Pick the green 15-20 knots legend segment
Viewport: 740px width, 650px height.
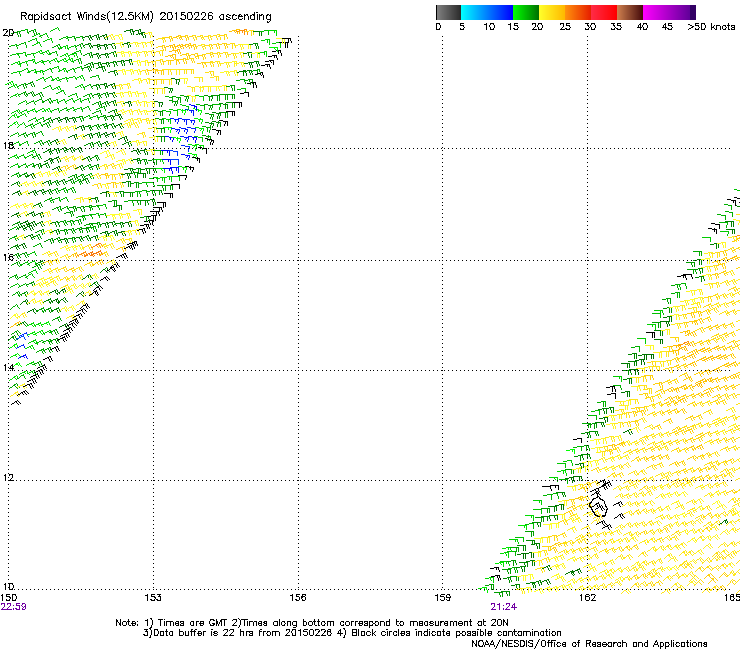[526, 12]
